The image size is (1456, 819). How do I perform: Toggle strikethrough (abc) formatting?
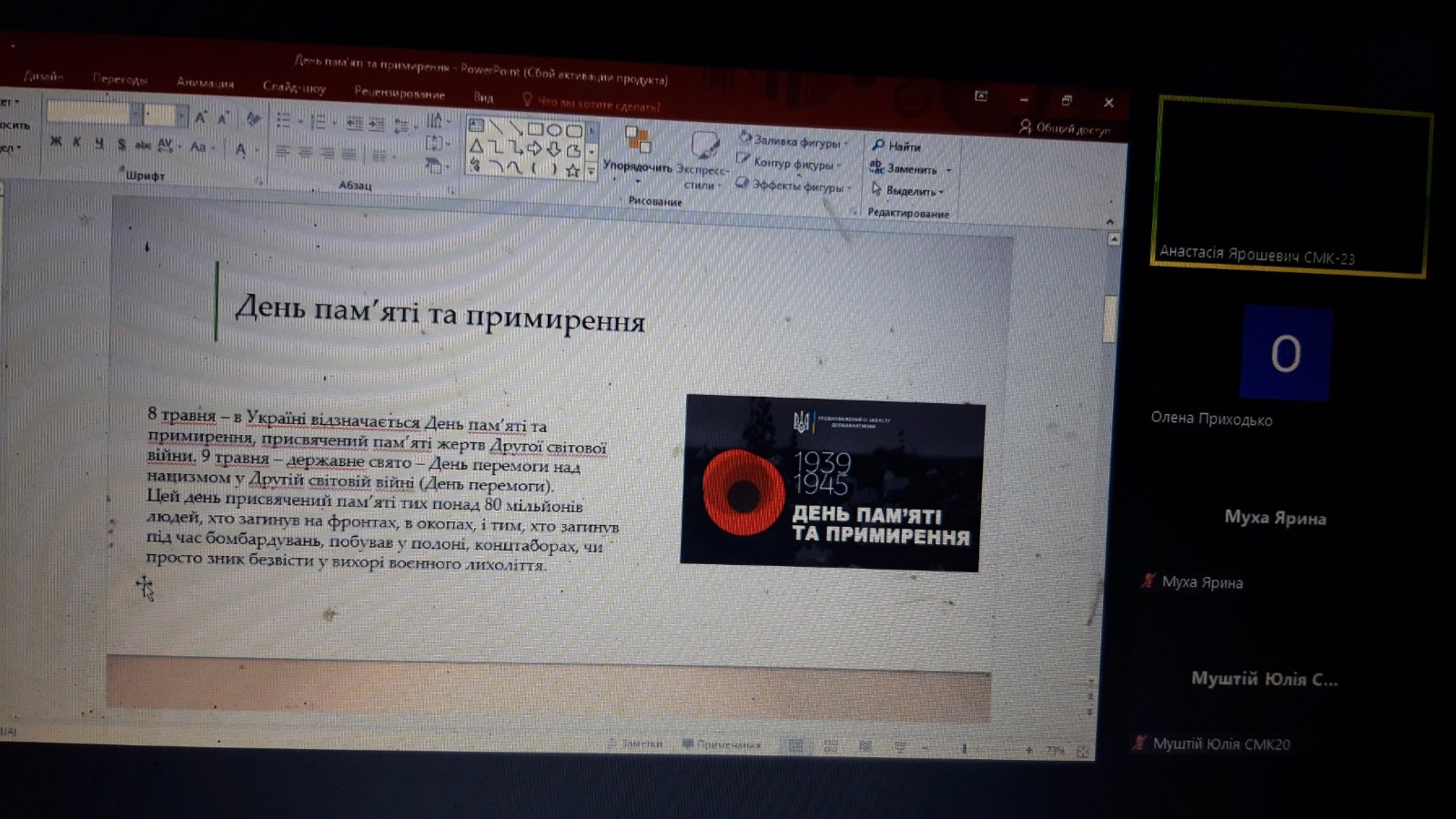[143, 146]
